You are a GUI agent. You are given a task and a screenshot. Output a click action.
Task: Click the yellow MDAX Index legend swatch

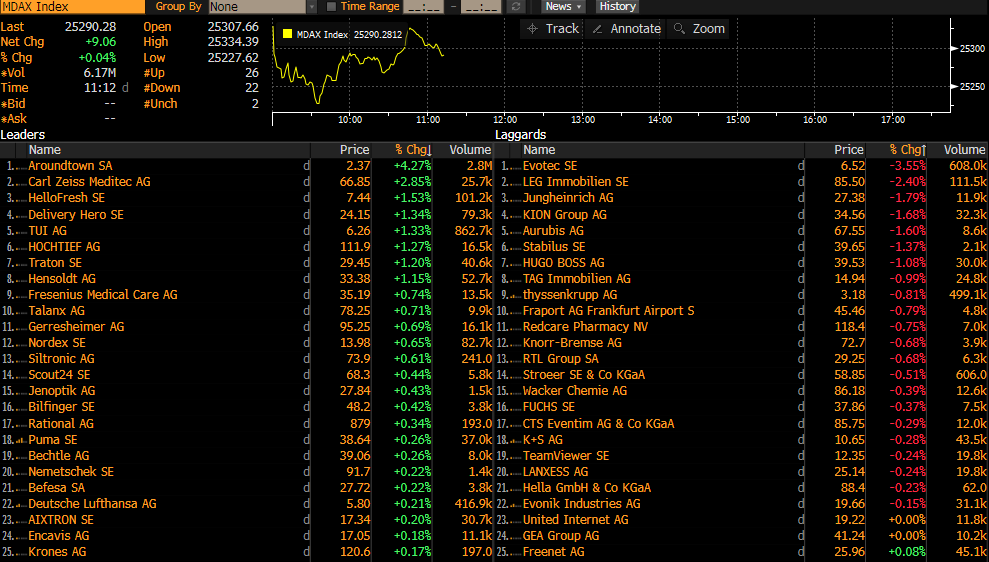(x=288, y=34)
